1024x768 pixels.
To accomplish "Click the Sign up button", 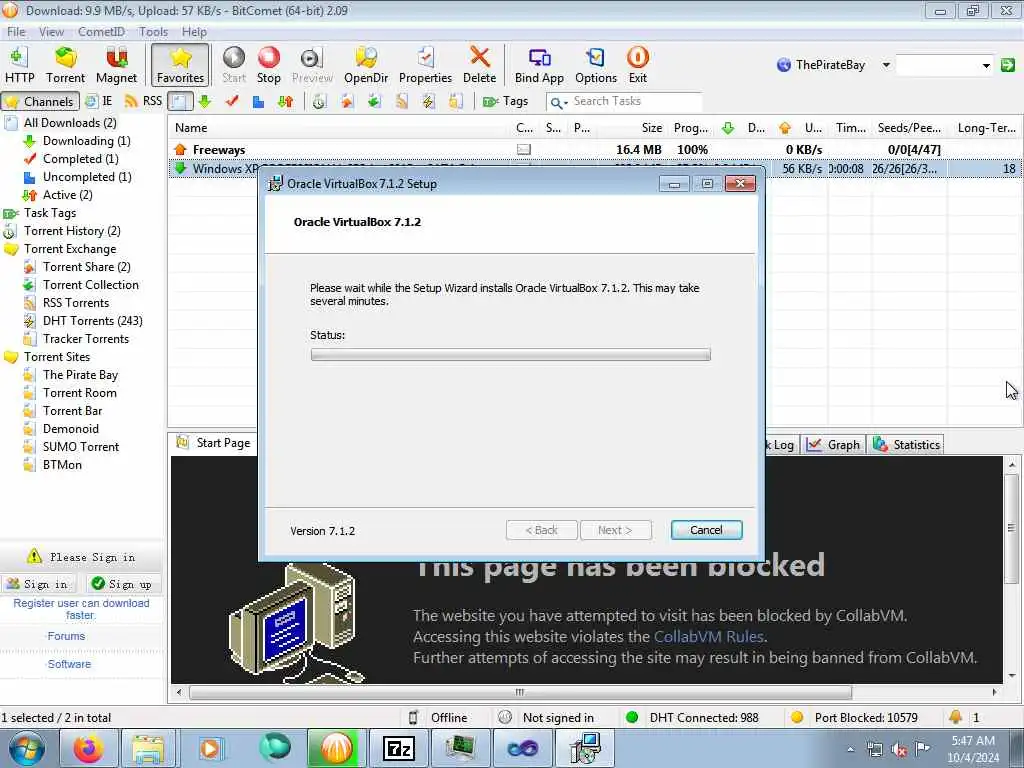I will pos(121,584).
